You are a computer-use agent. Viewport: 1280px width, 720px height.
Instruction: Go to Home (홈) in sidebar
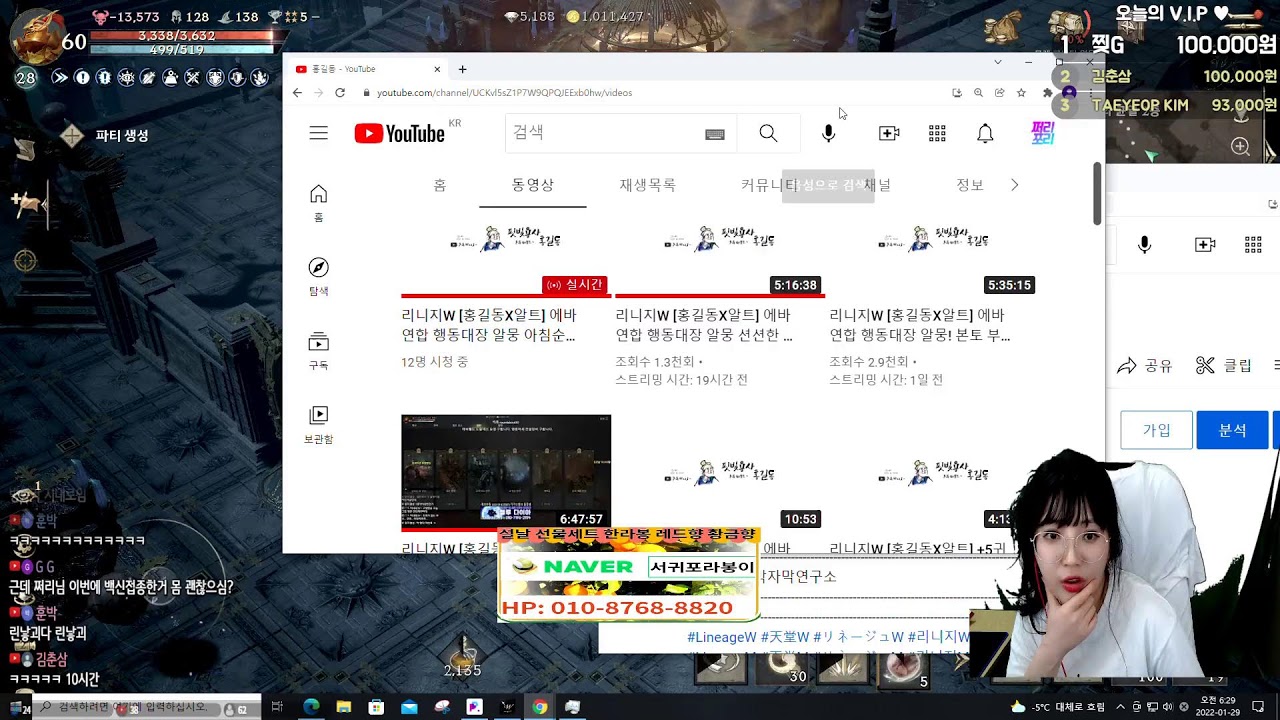coord(318,203)
